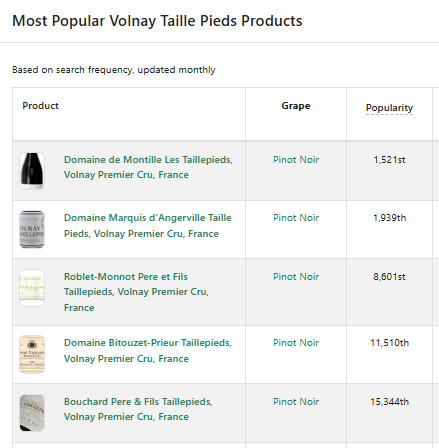Open Domaine de Montille Les Taillepieds link
Image resolution: width=439 pixels, height=448 pixels.
[148, 167]
